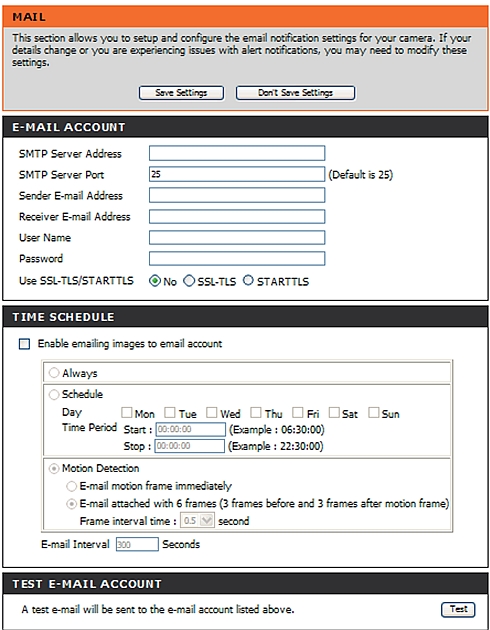The width and height of the screenshot is (490, 630).
Task: Focus the SMTP Server Address field
Action: click(x=237, y=153)
